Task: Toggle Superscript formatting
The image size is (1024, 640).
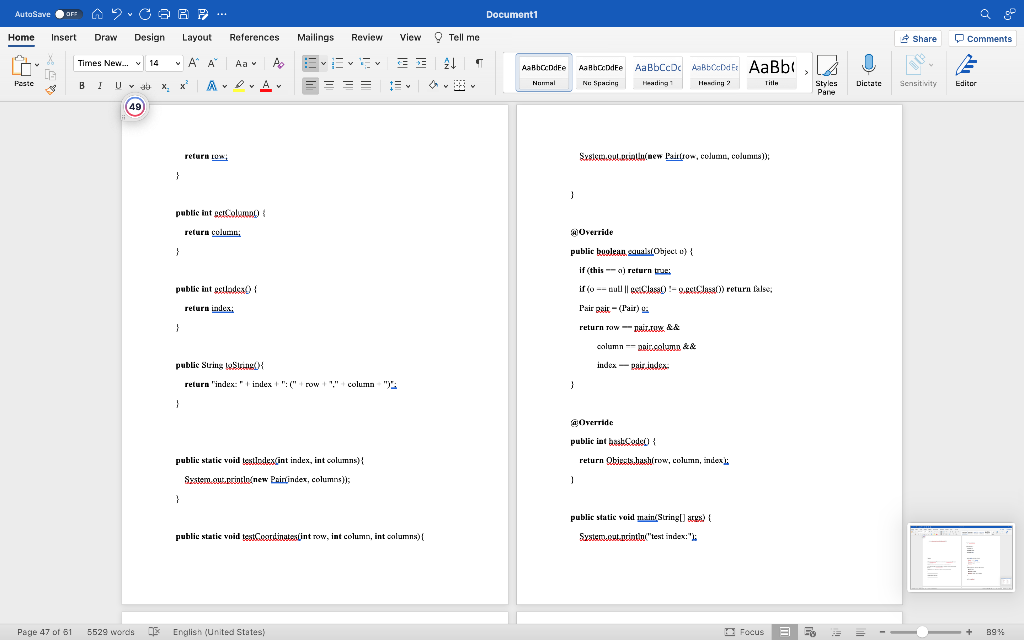Action: click(x=184, y=86)
